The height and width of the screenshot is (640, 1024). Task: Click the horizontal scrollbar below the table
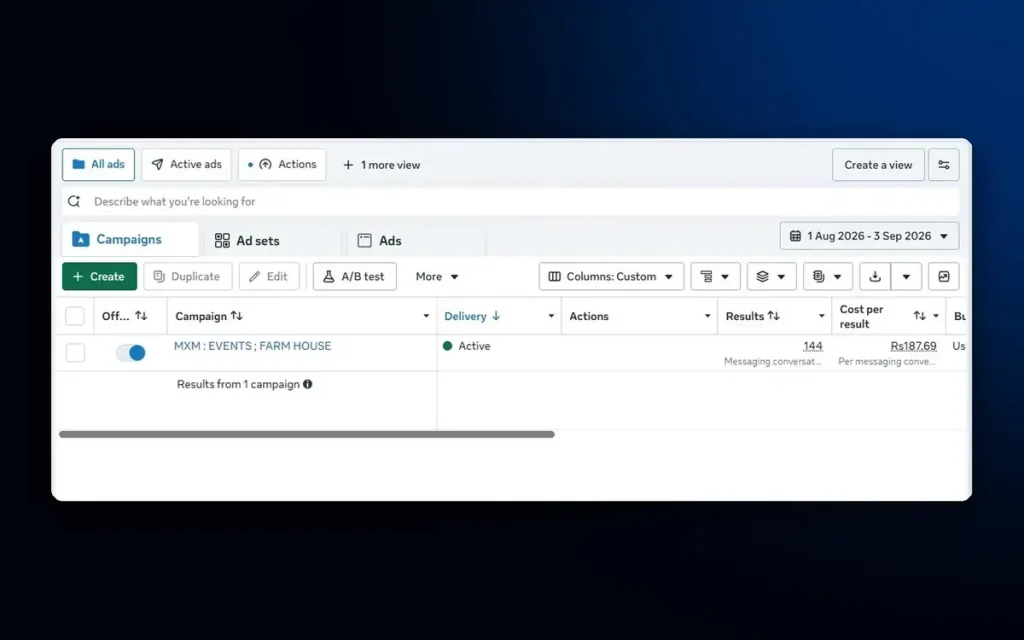(306, 434)
